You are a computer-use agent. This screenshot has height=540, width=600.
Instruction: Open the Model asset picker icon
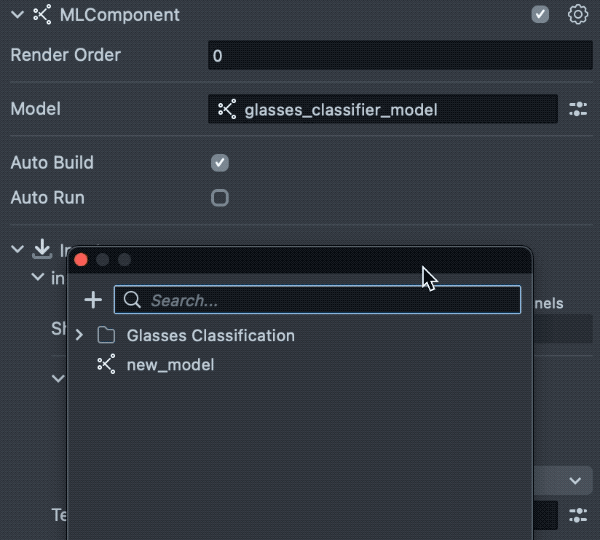578,109
